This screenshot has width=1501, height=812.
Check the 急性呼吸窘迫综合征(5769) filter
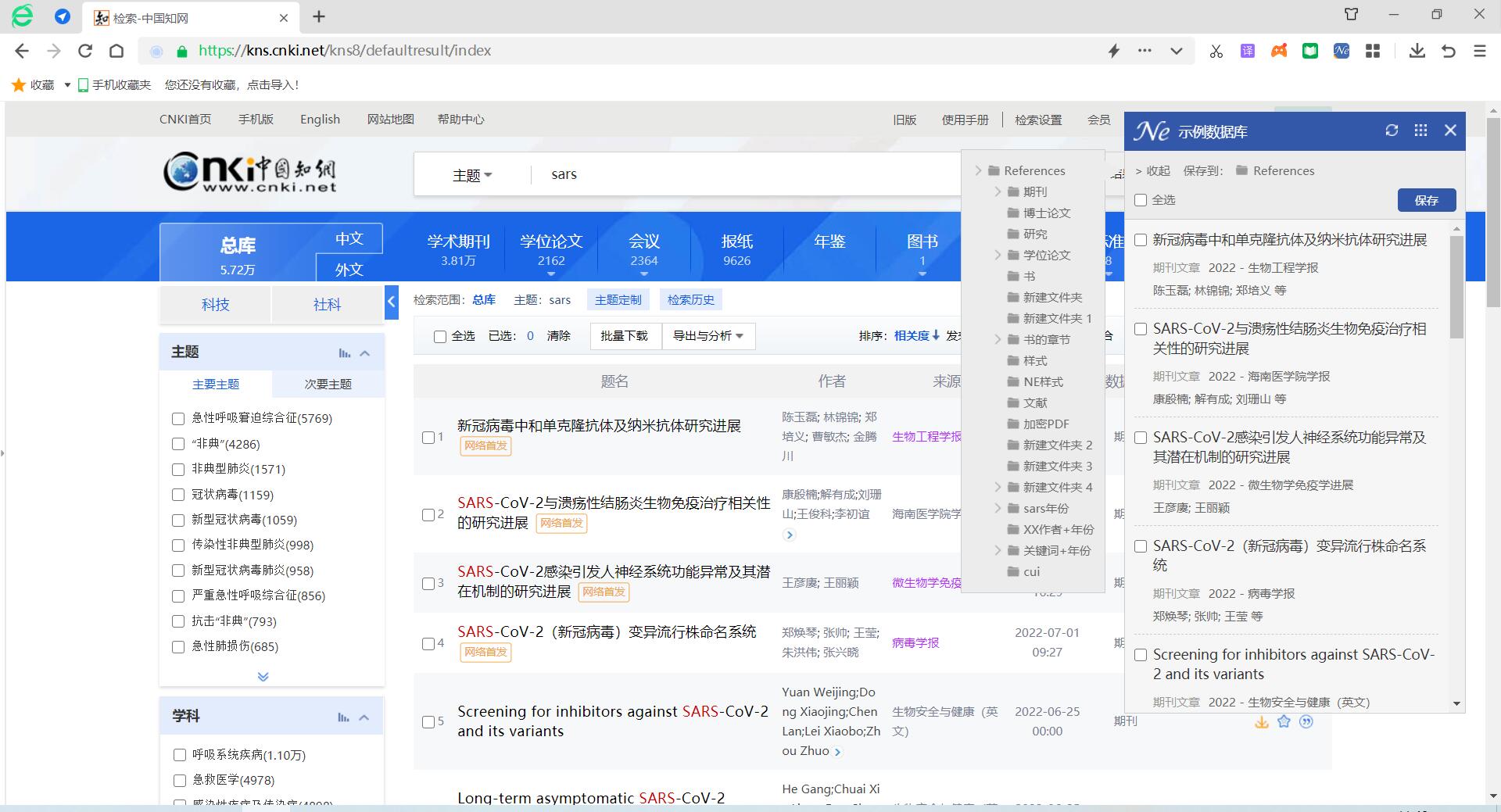(x=178, y=419)
